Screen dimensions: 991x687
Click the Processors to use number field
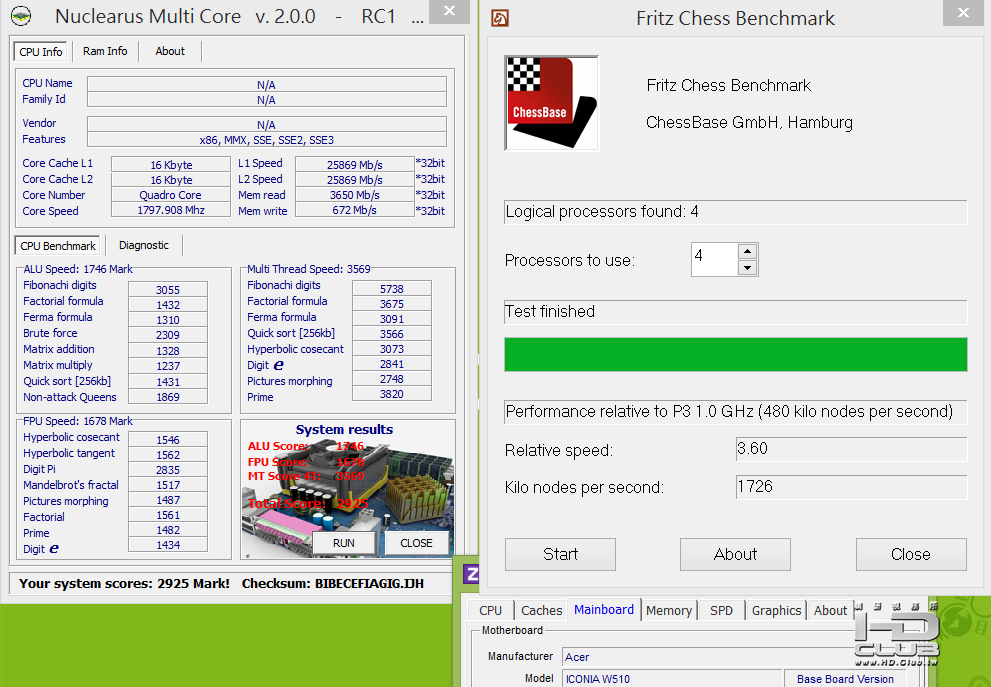coord(714,259)
